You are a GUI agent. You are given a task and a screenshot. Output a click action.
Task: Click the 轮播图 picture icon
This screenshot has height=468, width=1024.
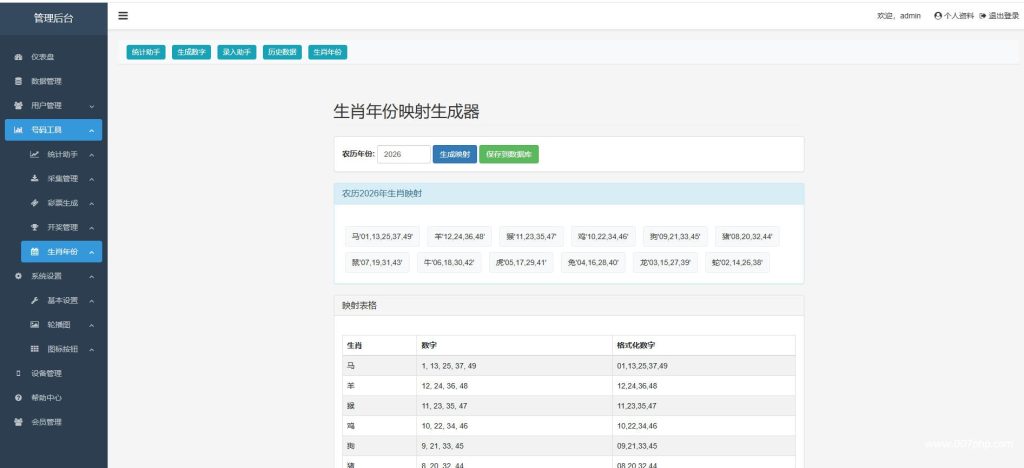click(35, 324)
